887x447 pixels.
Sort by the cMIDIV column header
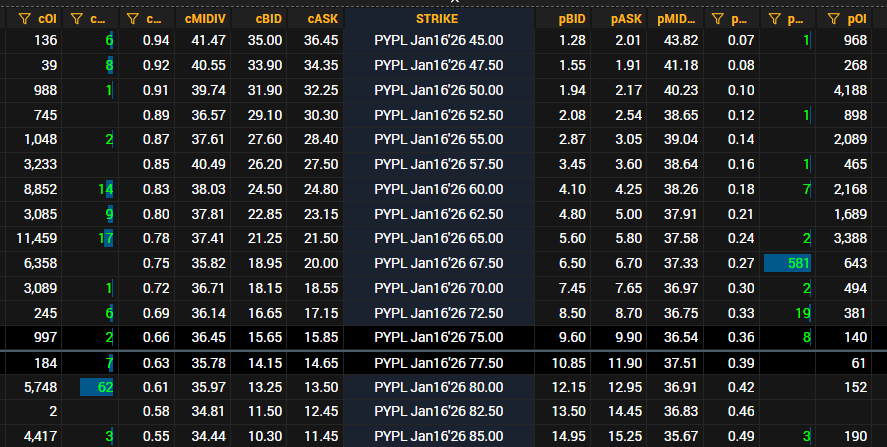(205, 19)
